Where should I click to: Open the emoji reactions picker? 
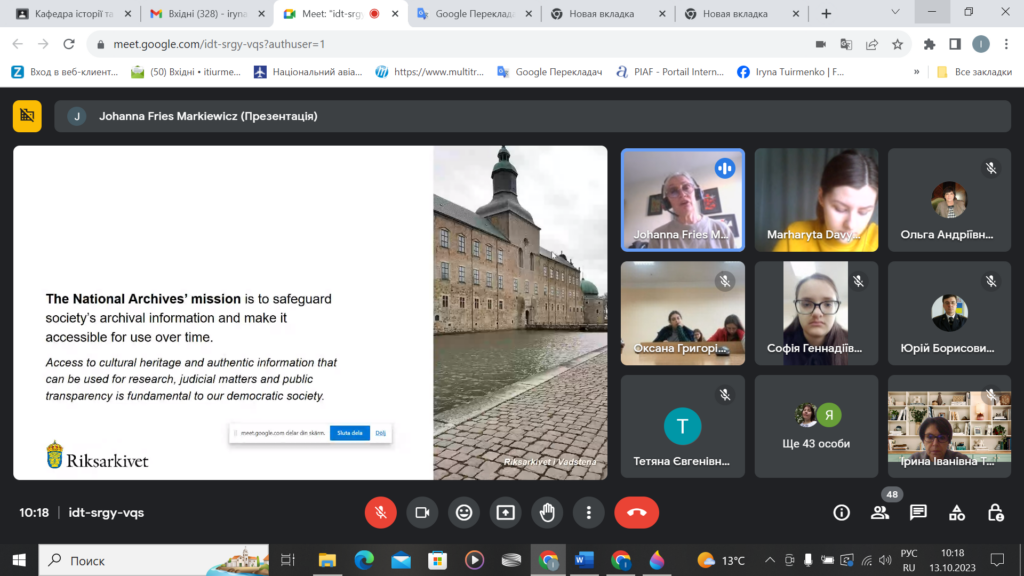464,512
